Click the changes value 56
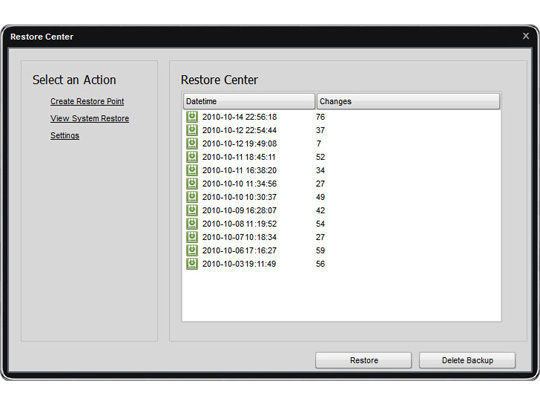540x405 pixels. 320,264
